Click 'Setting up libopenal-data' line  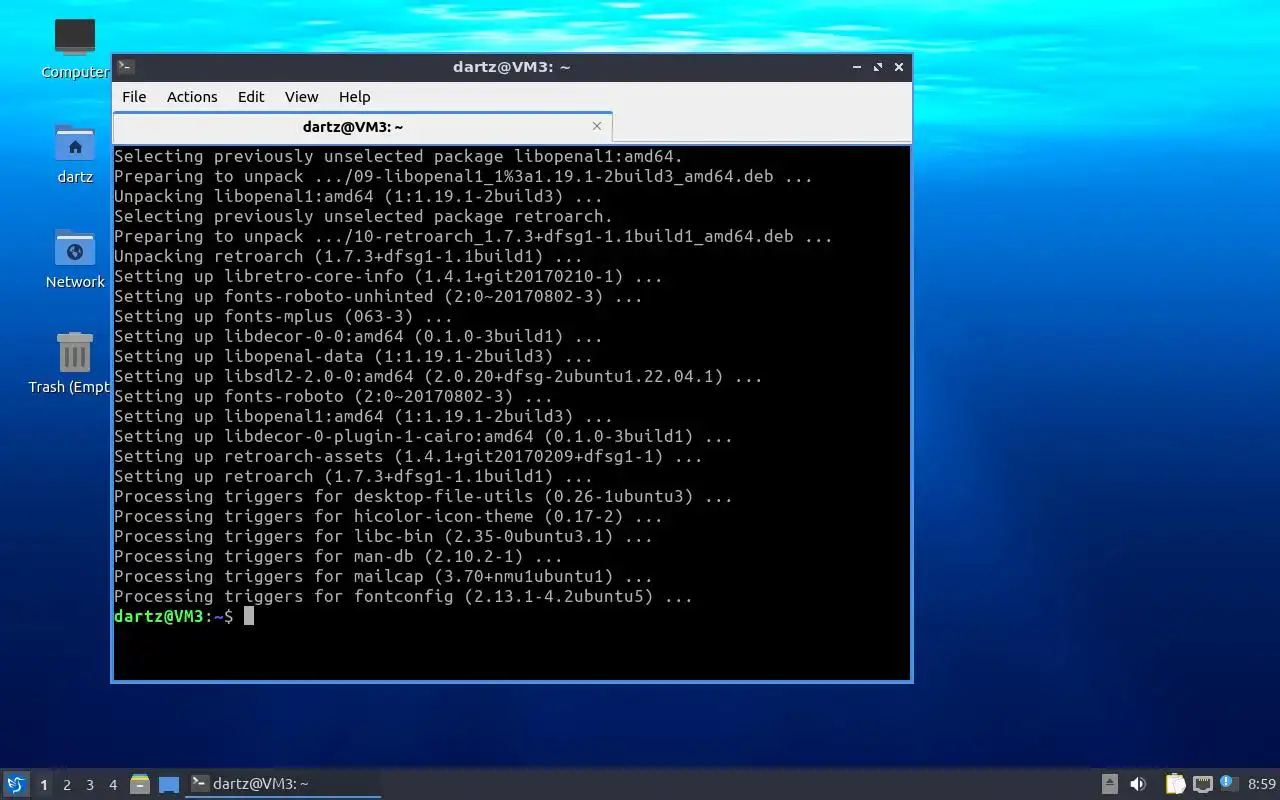pos(353,356)
